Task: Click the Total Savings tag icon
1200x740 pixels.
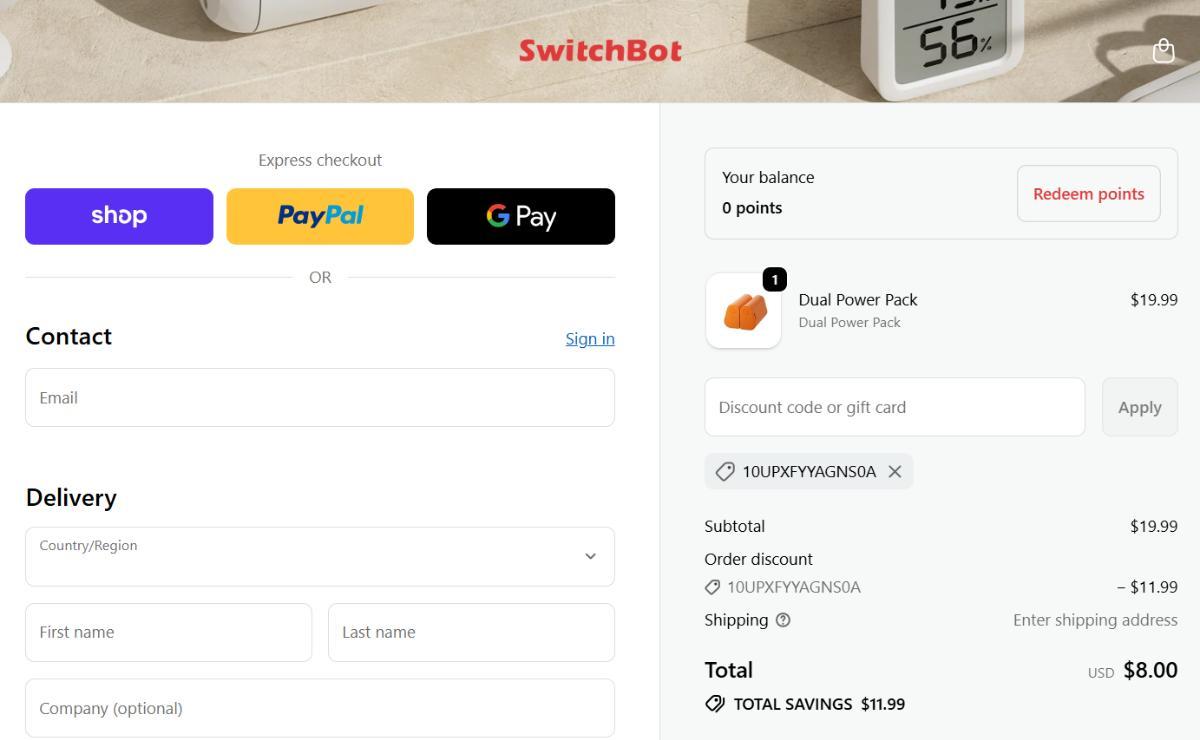Action: pos(715,704)
